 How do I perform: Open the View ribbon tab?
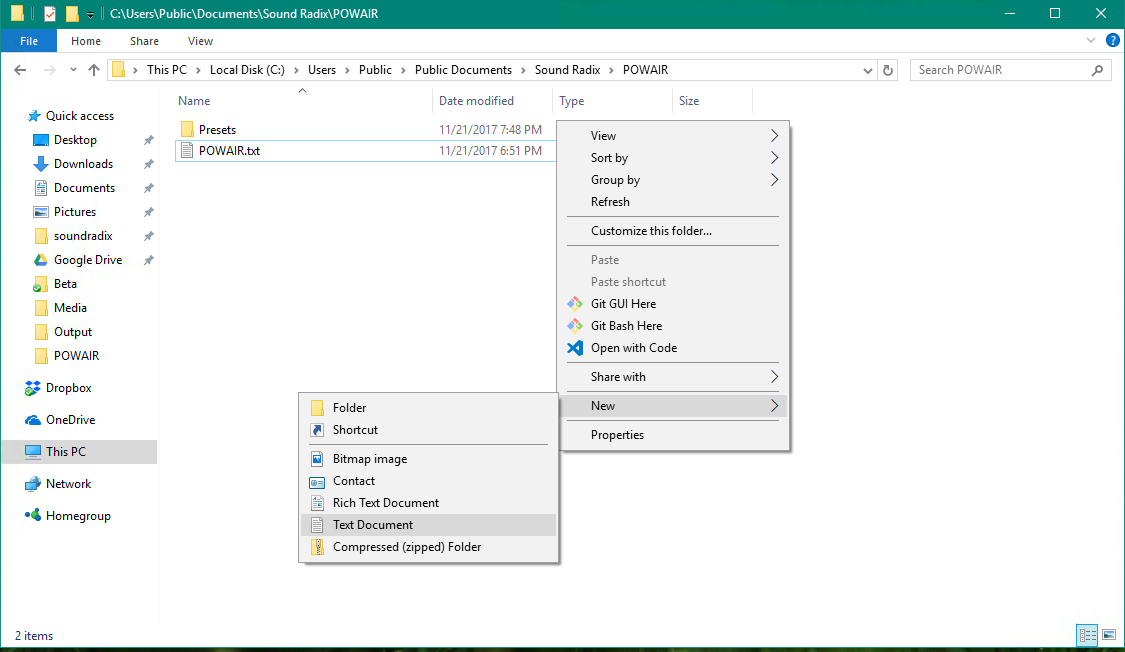coord(200,41)
